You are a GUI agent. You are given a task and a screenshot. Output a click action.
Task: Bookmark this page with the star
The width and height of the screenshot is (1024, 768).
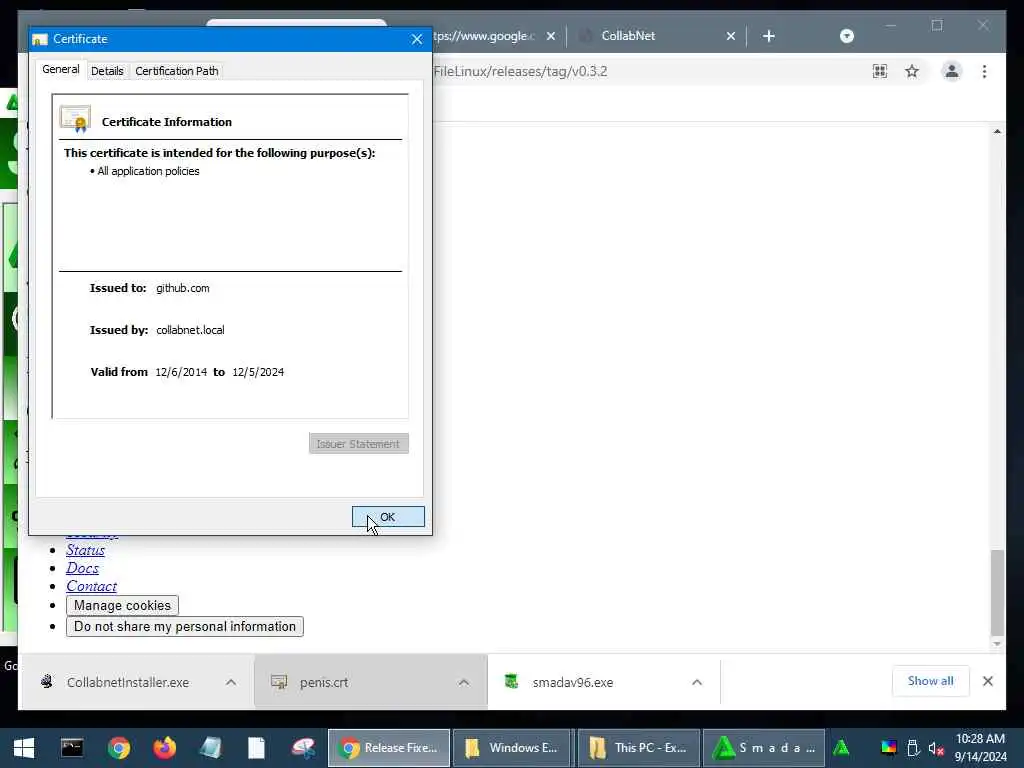point(912,71)
